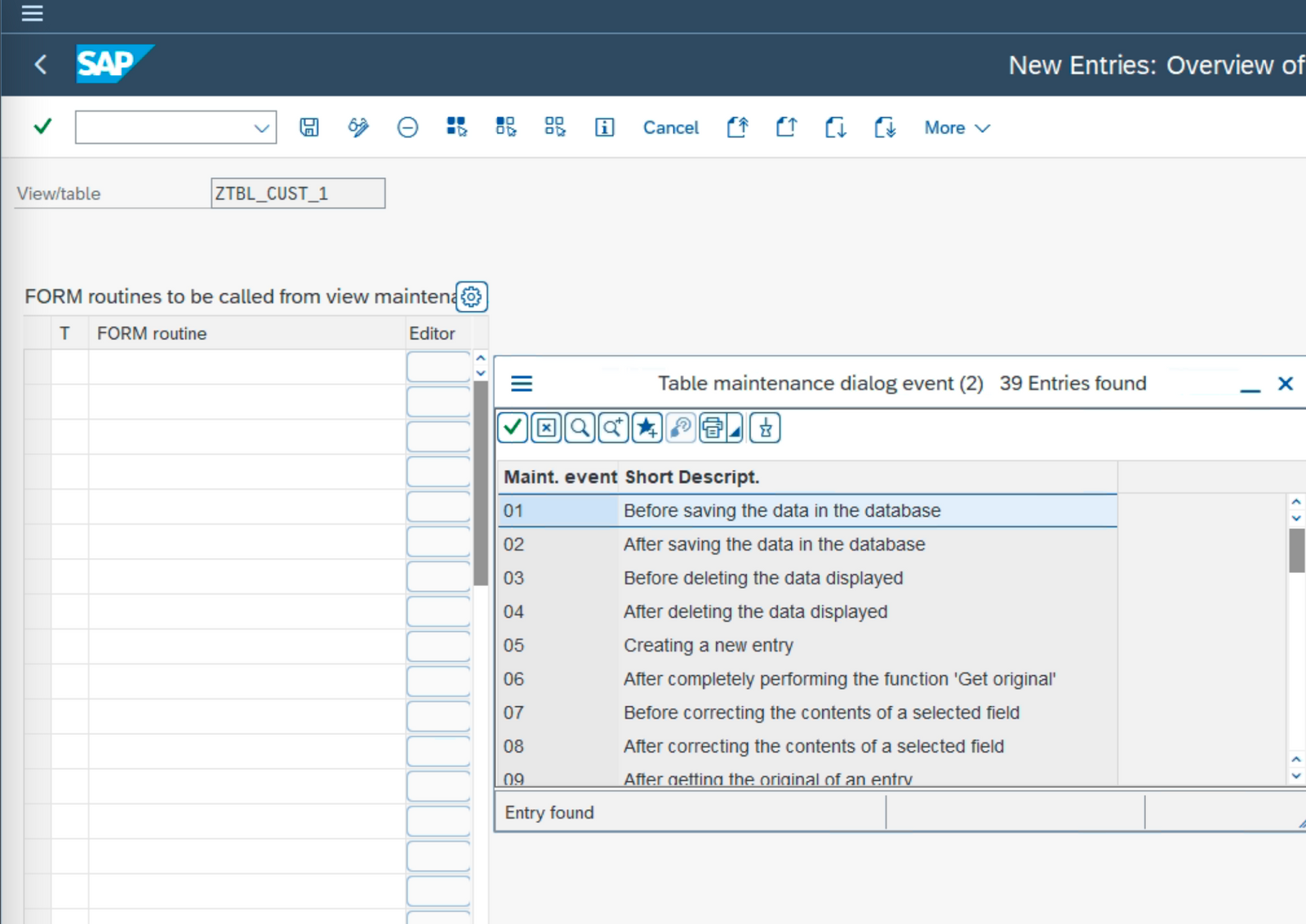Go to the next page icon
1306x924 pixels.
coord(835,127)
